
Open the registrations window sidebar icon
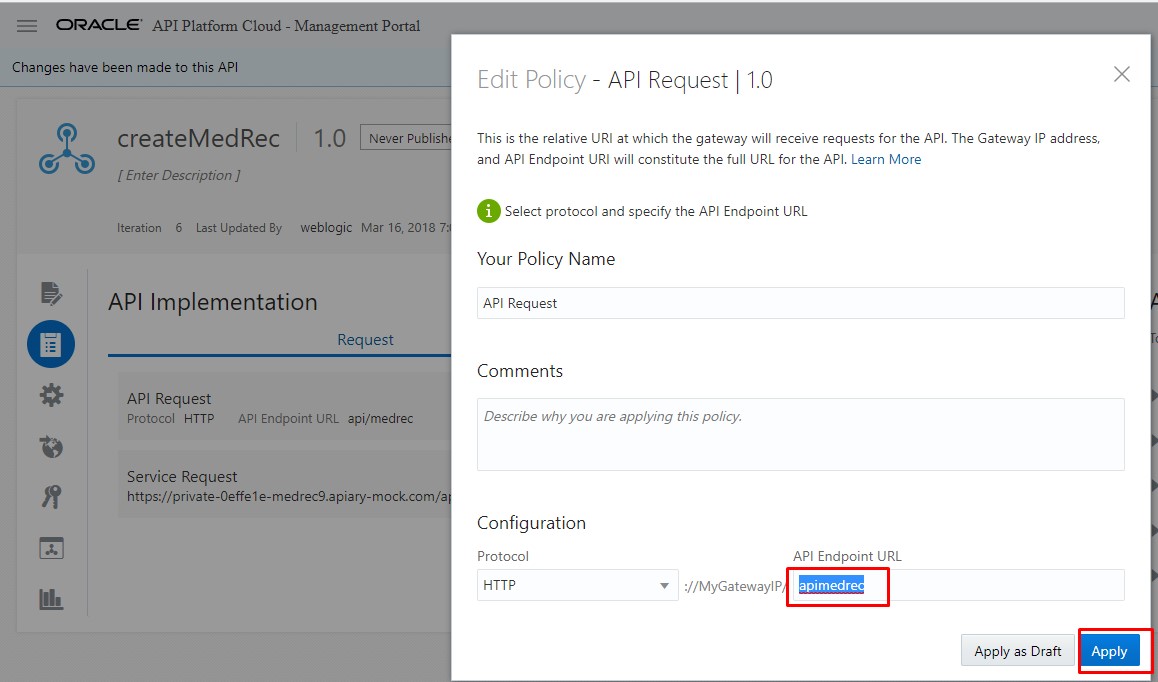tap(51, 548)
